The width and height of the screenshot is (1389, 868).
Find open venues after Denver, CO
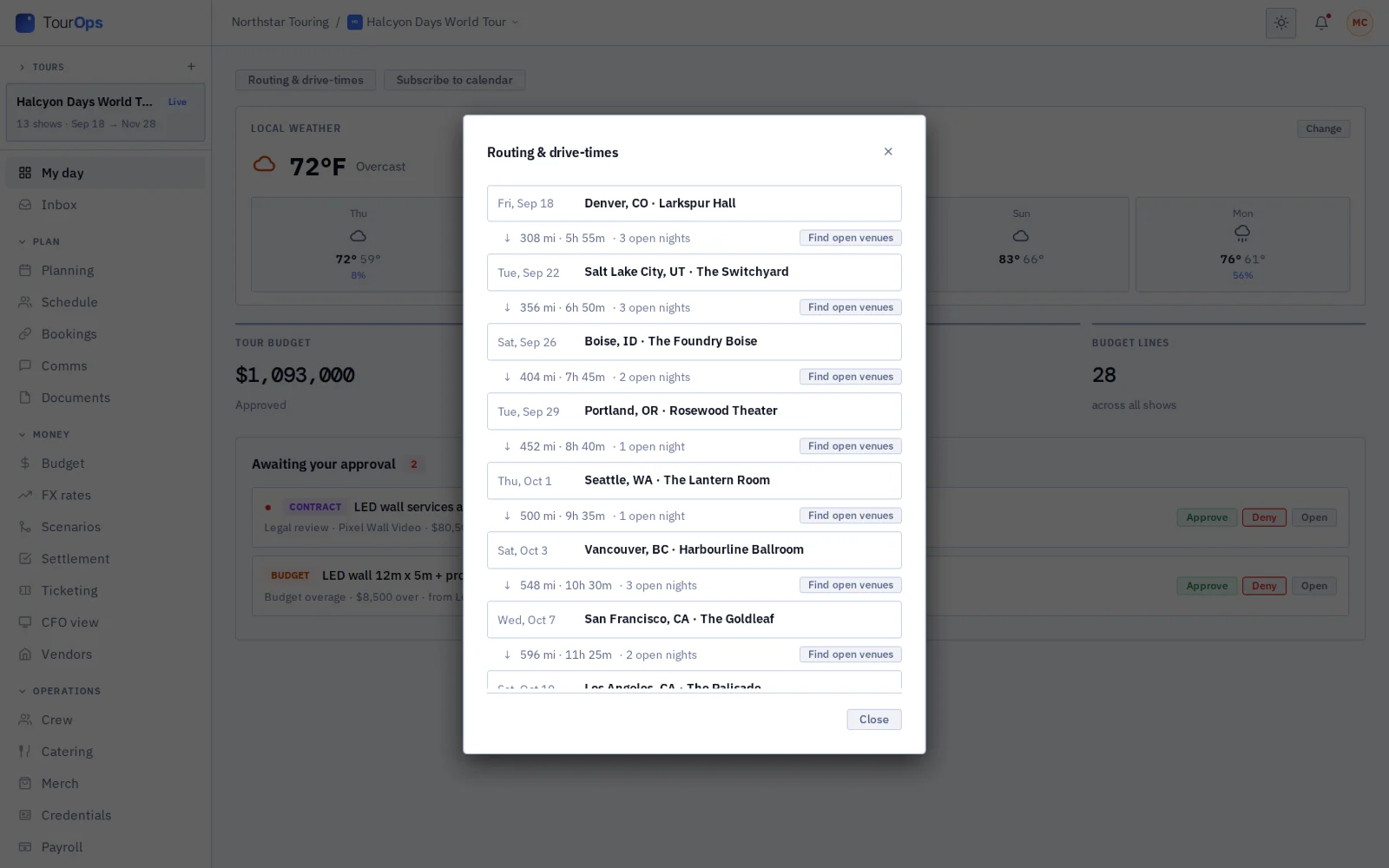[851, 238]
